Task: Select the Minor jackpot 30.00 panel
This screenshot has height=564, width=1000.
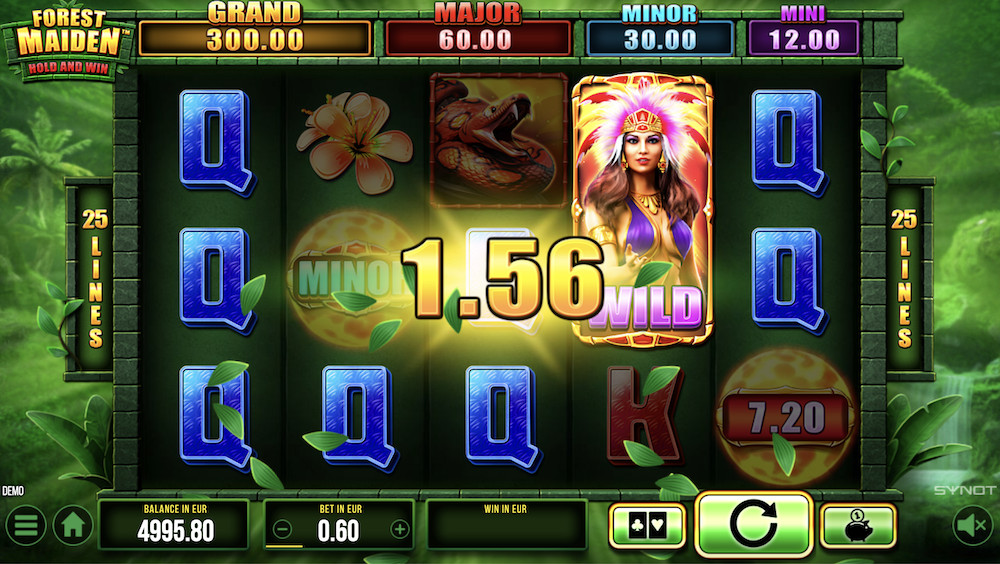Action: [x=659, y=38]
